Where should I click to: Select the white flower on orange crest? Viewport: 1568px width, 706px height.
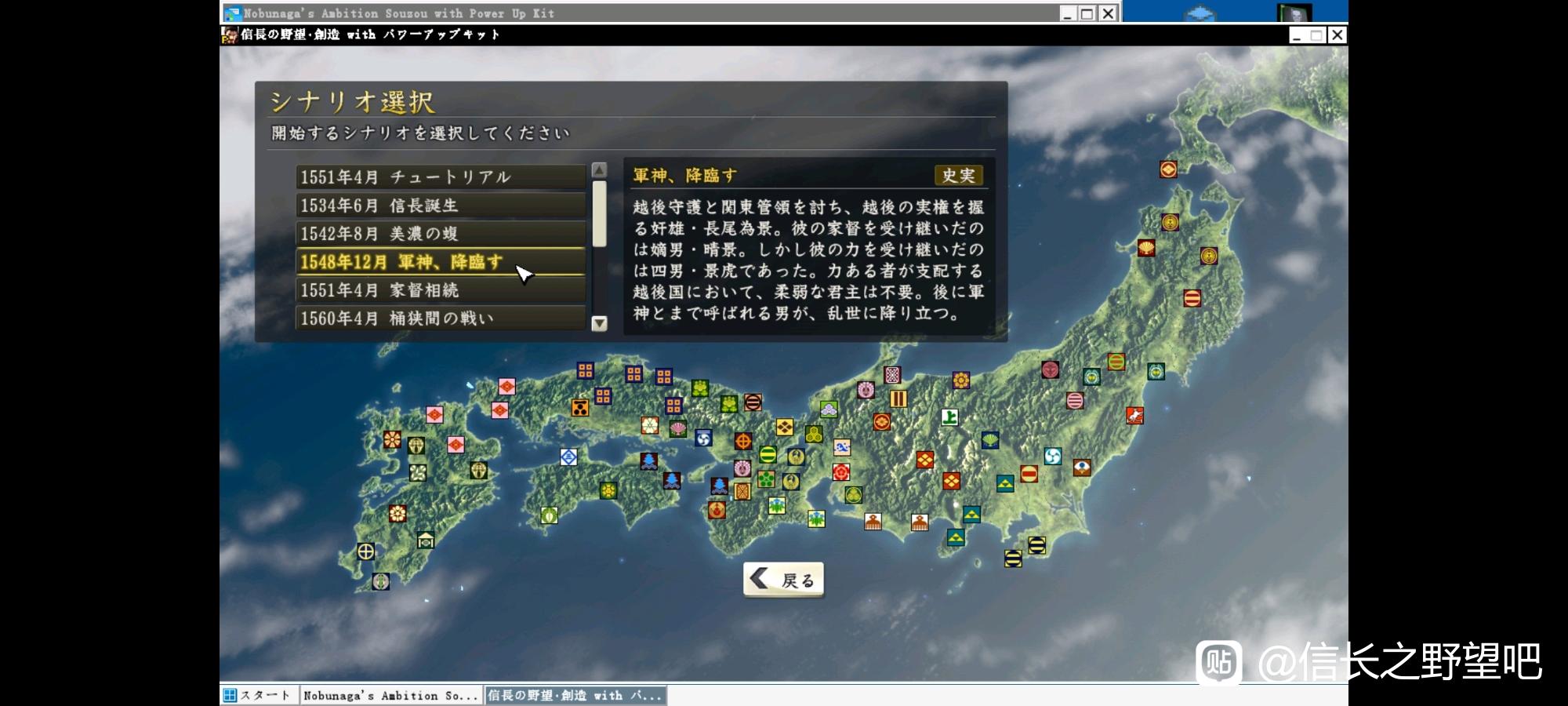point(650,424)
